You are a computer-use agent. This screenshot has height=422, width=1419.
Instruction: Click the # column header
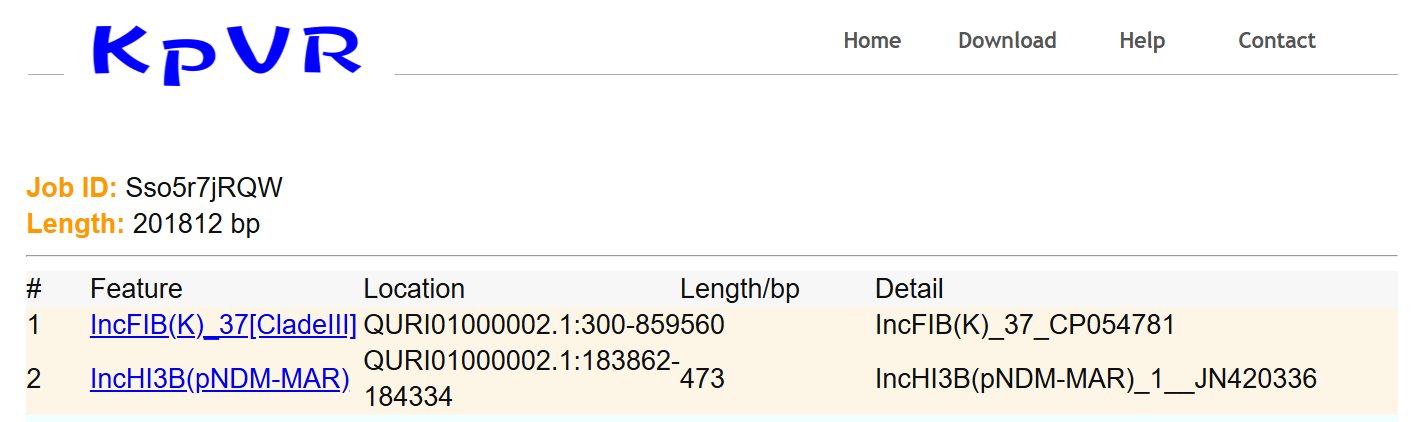[33, 289]
